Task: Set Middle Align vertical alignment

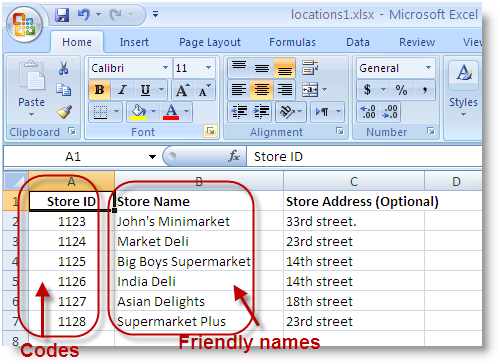Action: [262, 68]
